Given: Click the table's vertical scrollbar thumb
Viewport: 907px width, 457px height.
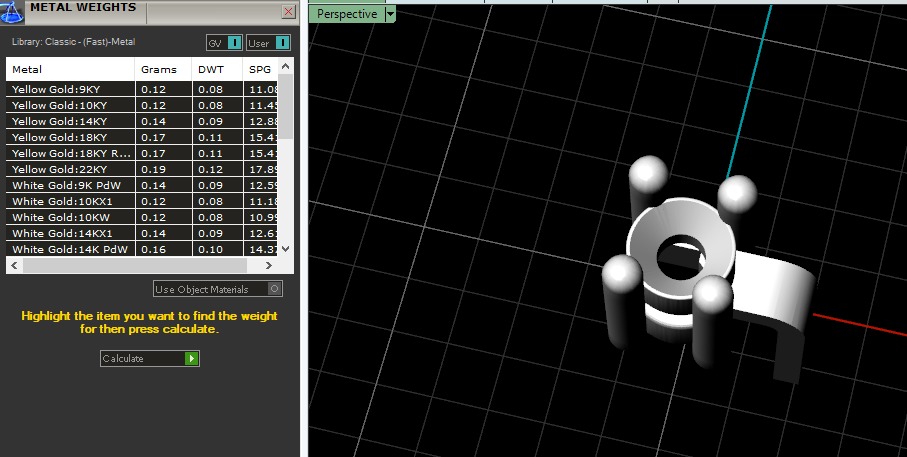Looking at the screenshot, I should tap(285, 106).
